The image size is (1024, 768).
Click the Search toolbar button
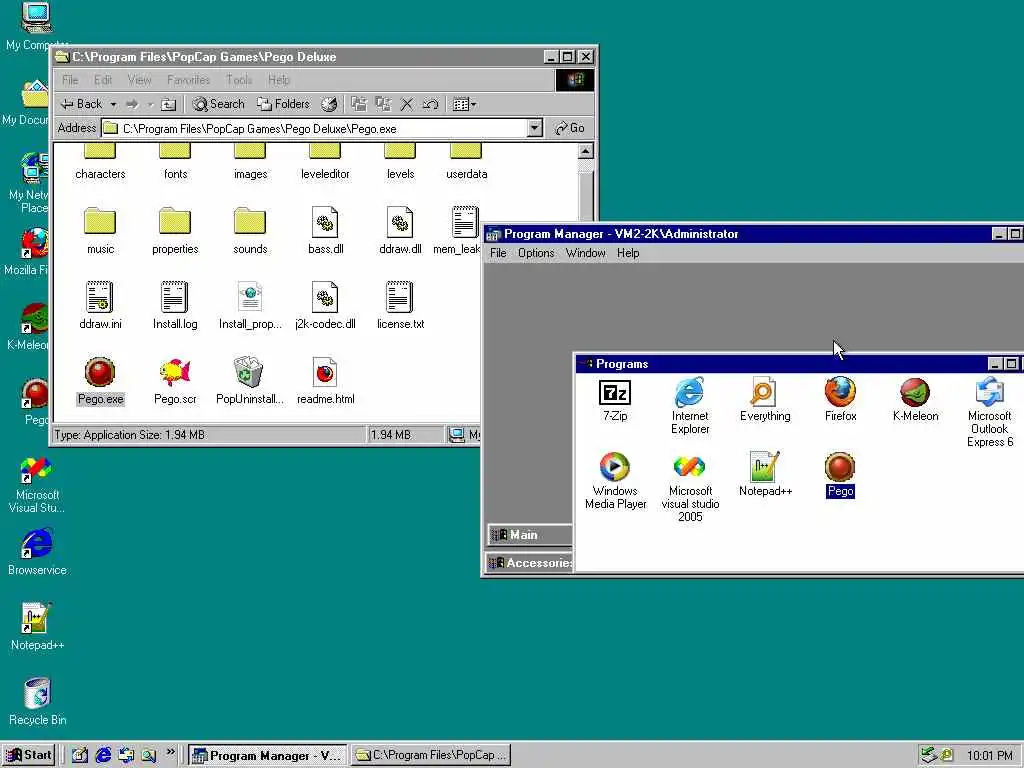point(219,104)
